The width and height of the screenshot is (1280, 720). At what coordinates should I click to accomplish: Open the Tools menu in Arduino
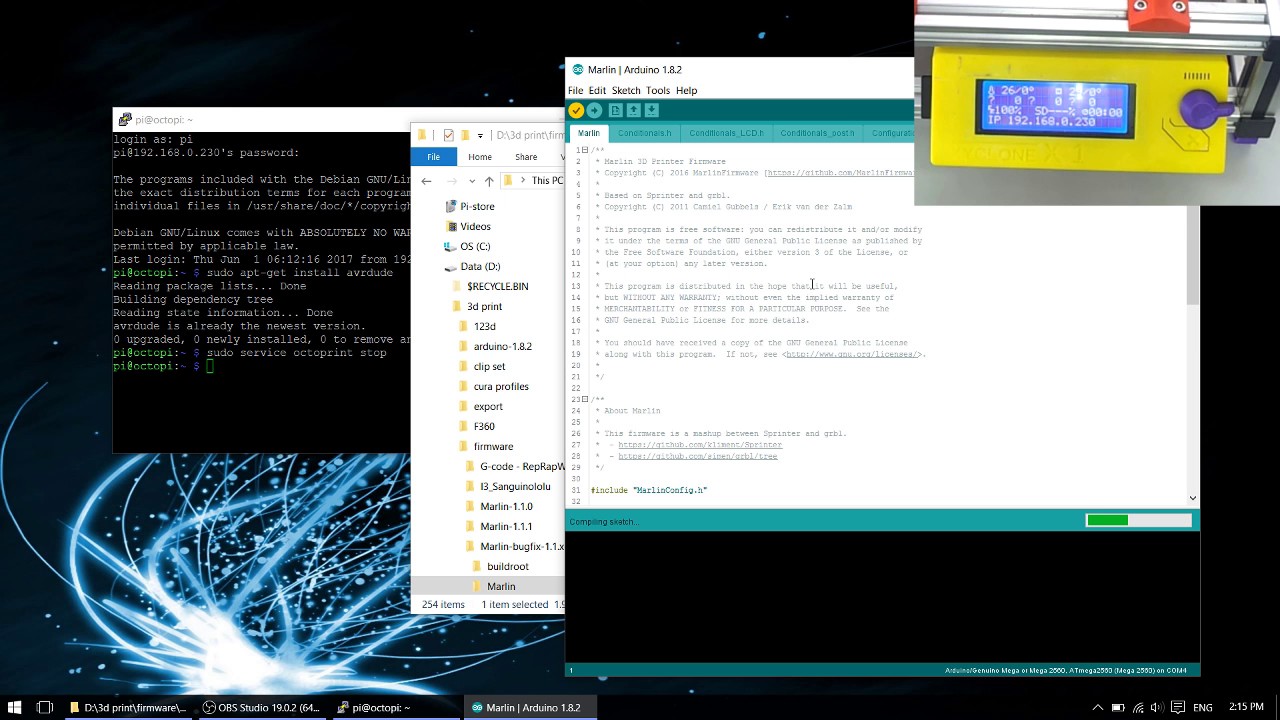click(658, 91)
